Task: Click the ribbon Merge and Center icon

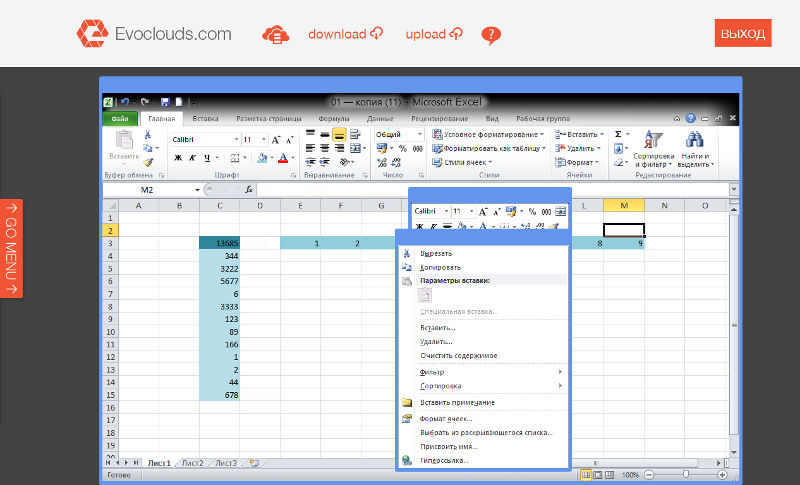Action: pos(355,148)
